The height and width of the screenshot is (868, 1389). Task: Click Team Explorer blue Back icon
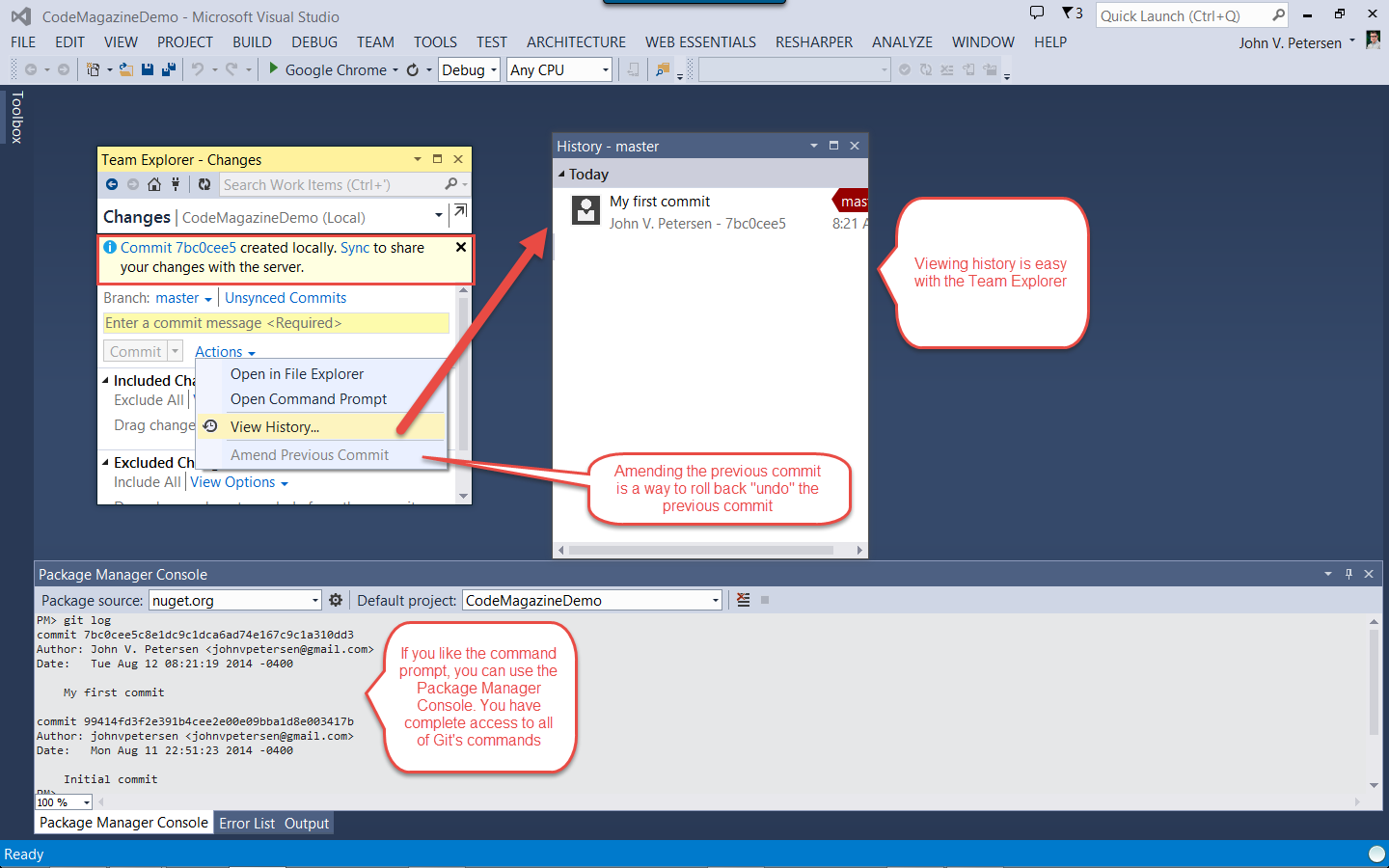[112, 184]
